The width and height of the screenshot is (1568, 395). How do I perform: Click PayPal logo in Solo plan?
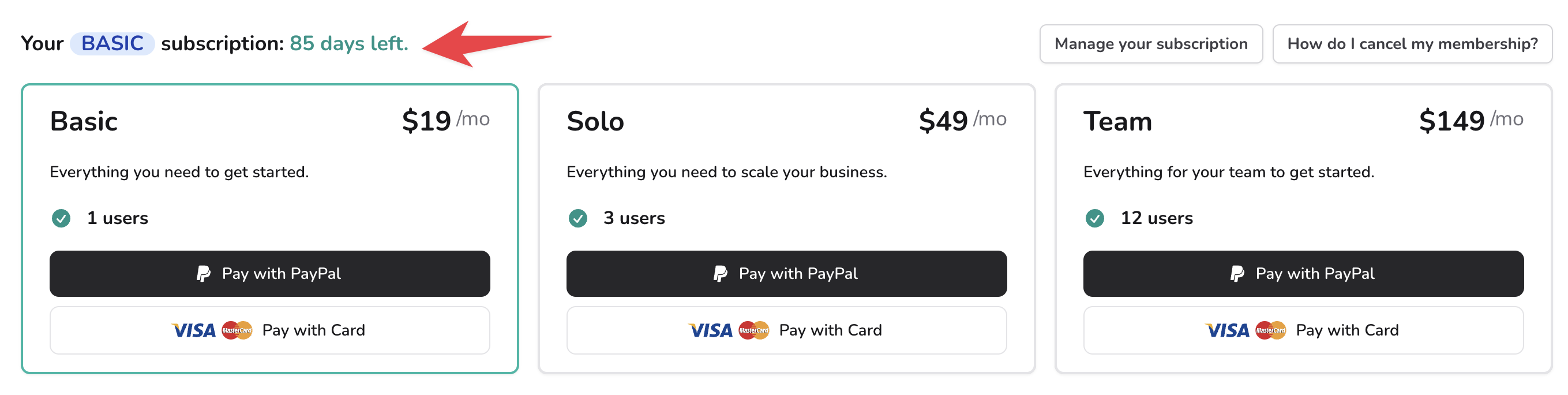[x=720, y=274]
